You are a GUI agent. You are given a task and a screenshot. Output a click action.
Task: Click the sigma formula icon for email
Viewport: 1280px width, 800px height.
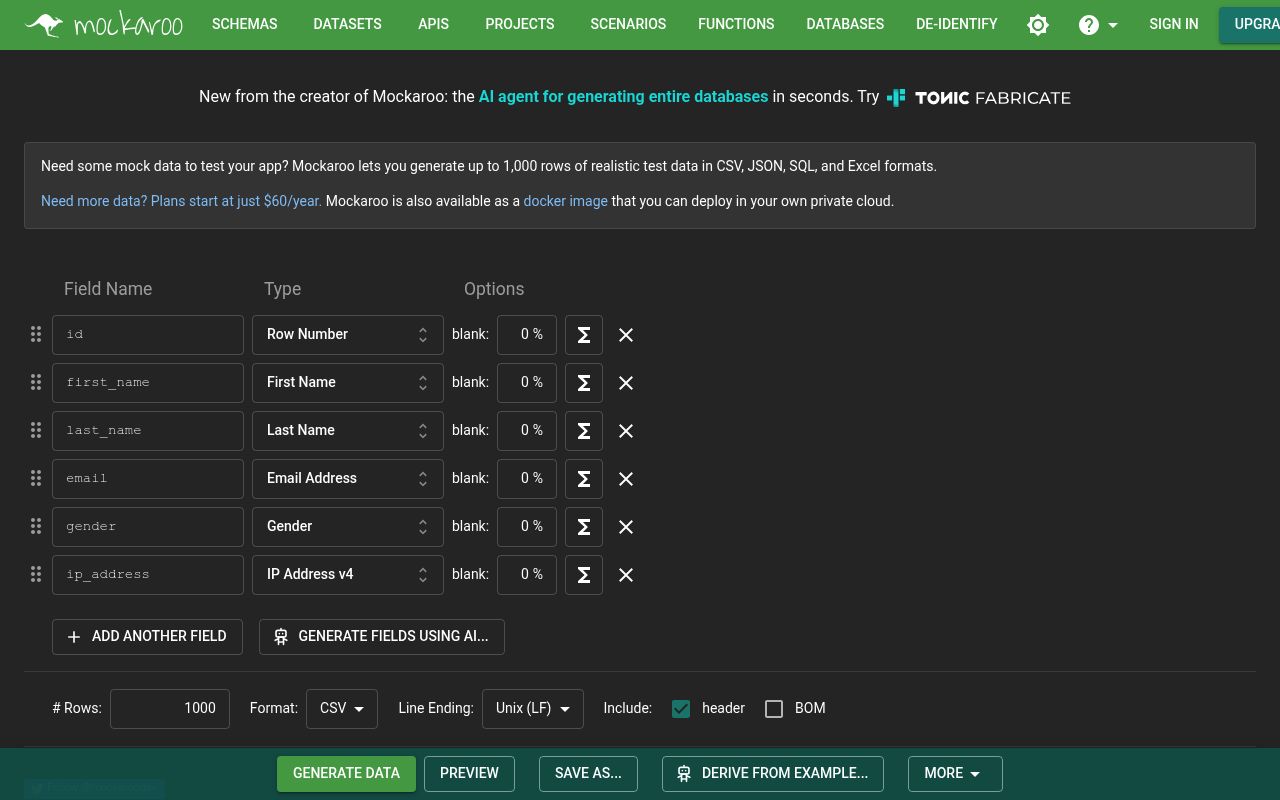pyautogui.click(x=584, y=479)
